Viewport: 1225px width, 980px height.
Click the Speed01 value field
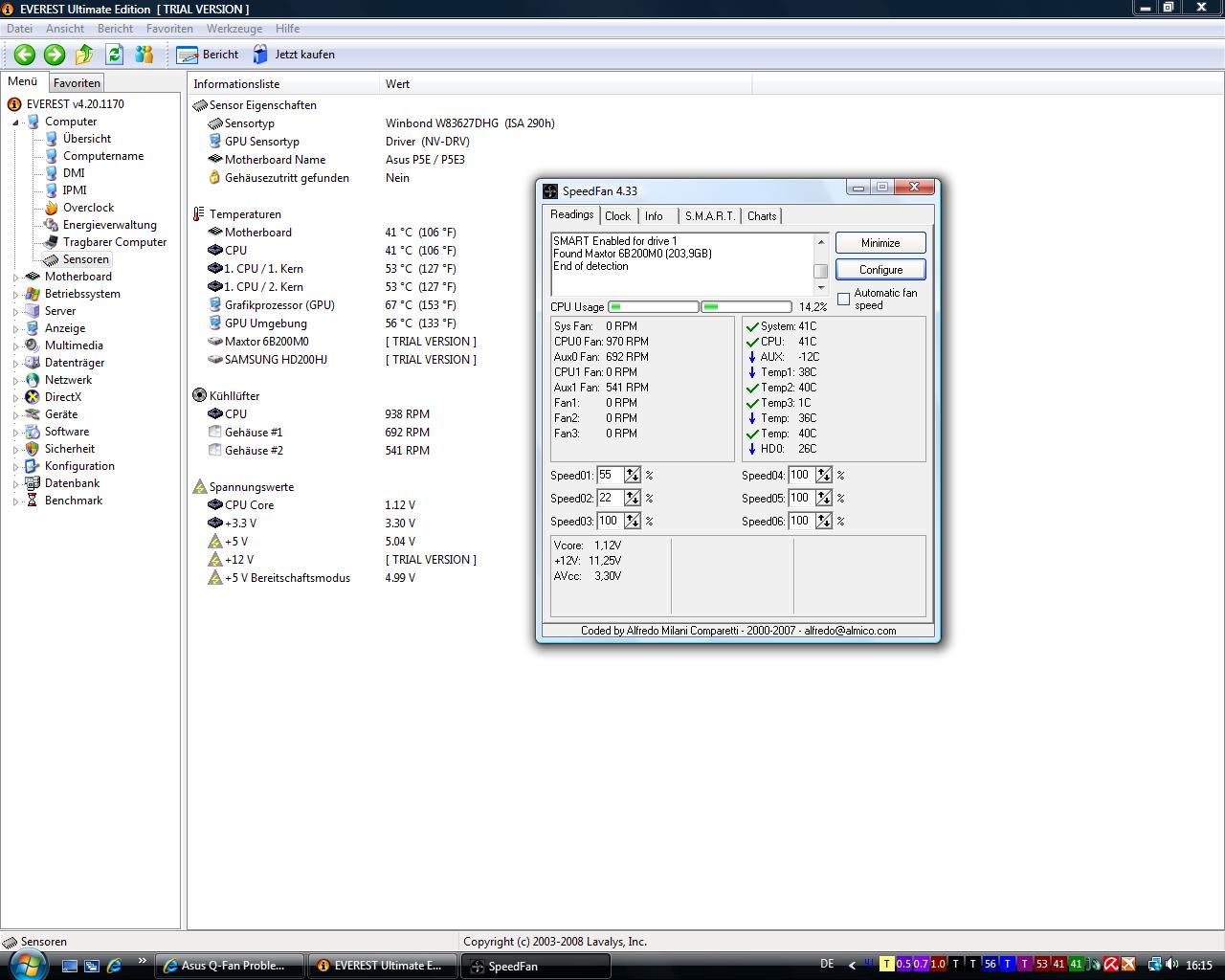coord(610,475)
